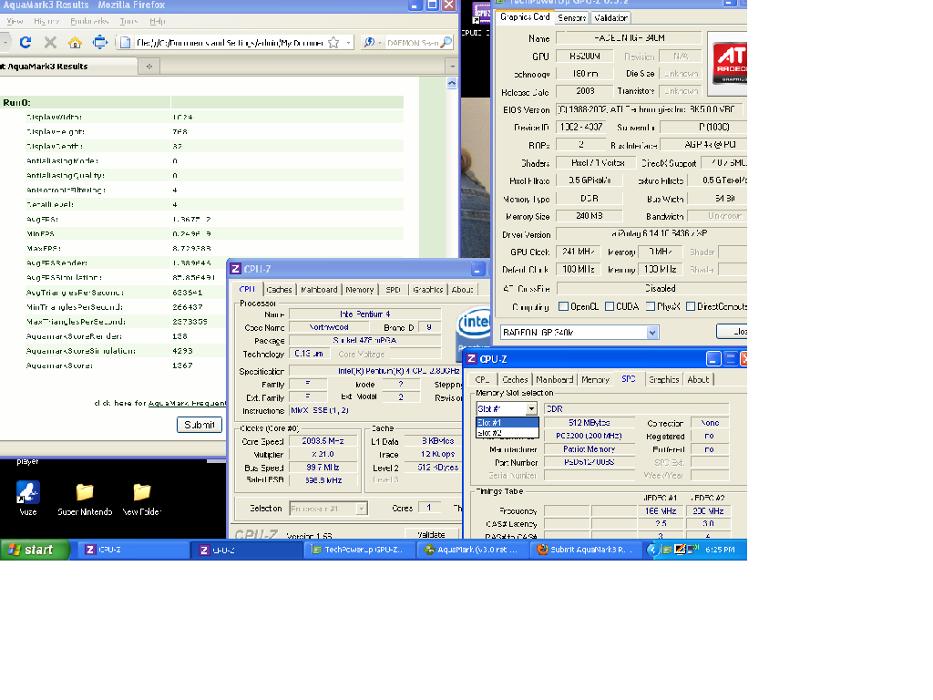This screenshot has height=700, width=933.
Task: Click the scroll up arrow on AquaMark results page
Action: tap(452, 83)
